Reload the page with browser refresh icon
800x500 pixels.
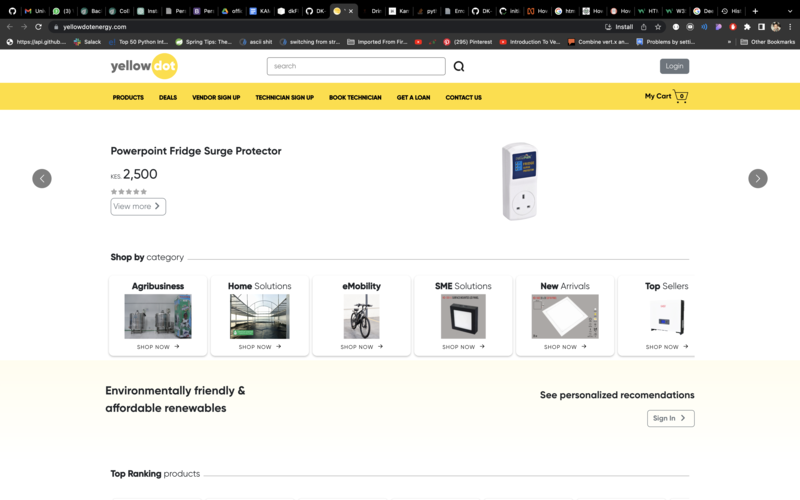coord(38,27)
